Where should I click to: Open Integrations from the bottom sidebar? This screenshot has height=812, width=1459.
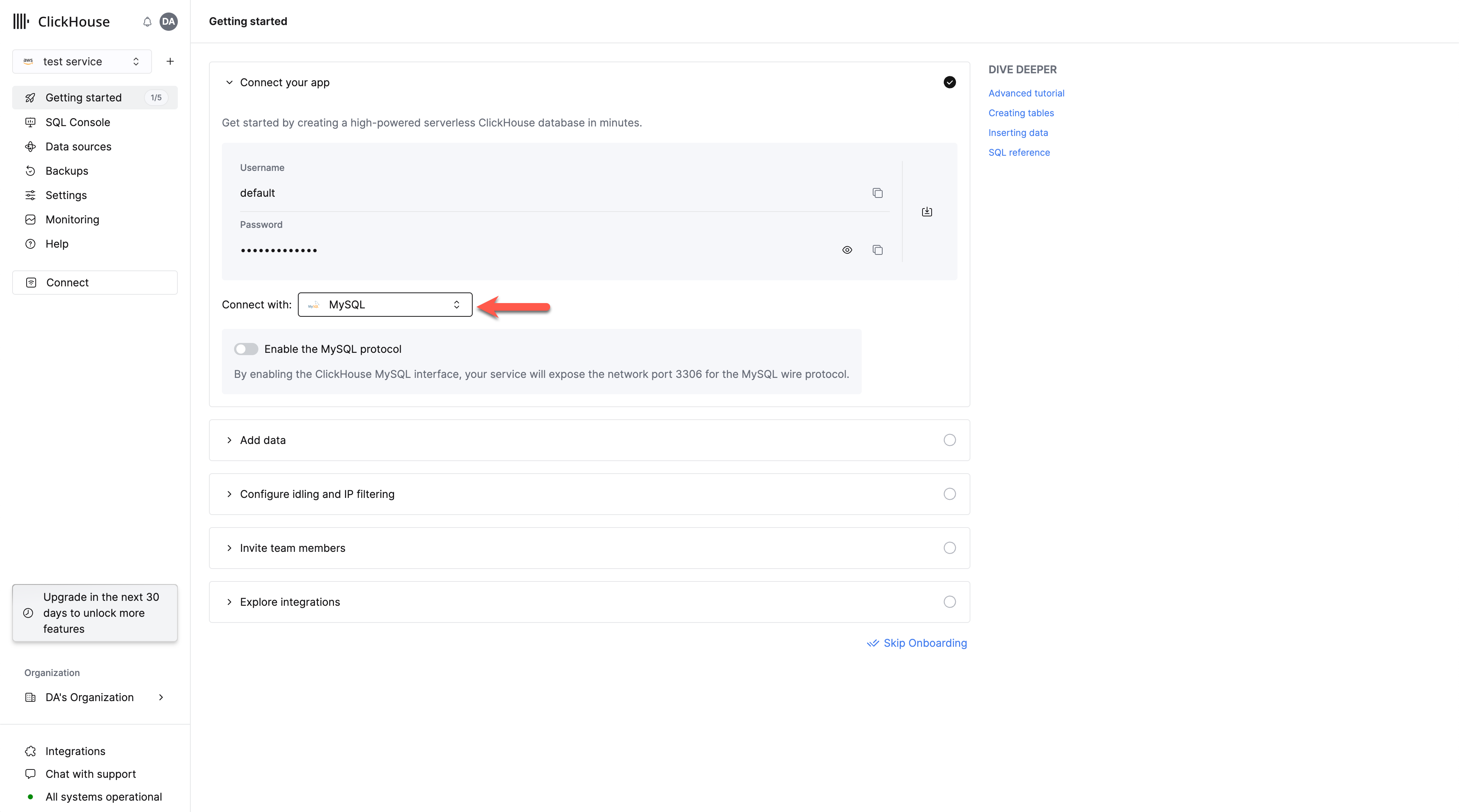(x=75, y=751)
